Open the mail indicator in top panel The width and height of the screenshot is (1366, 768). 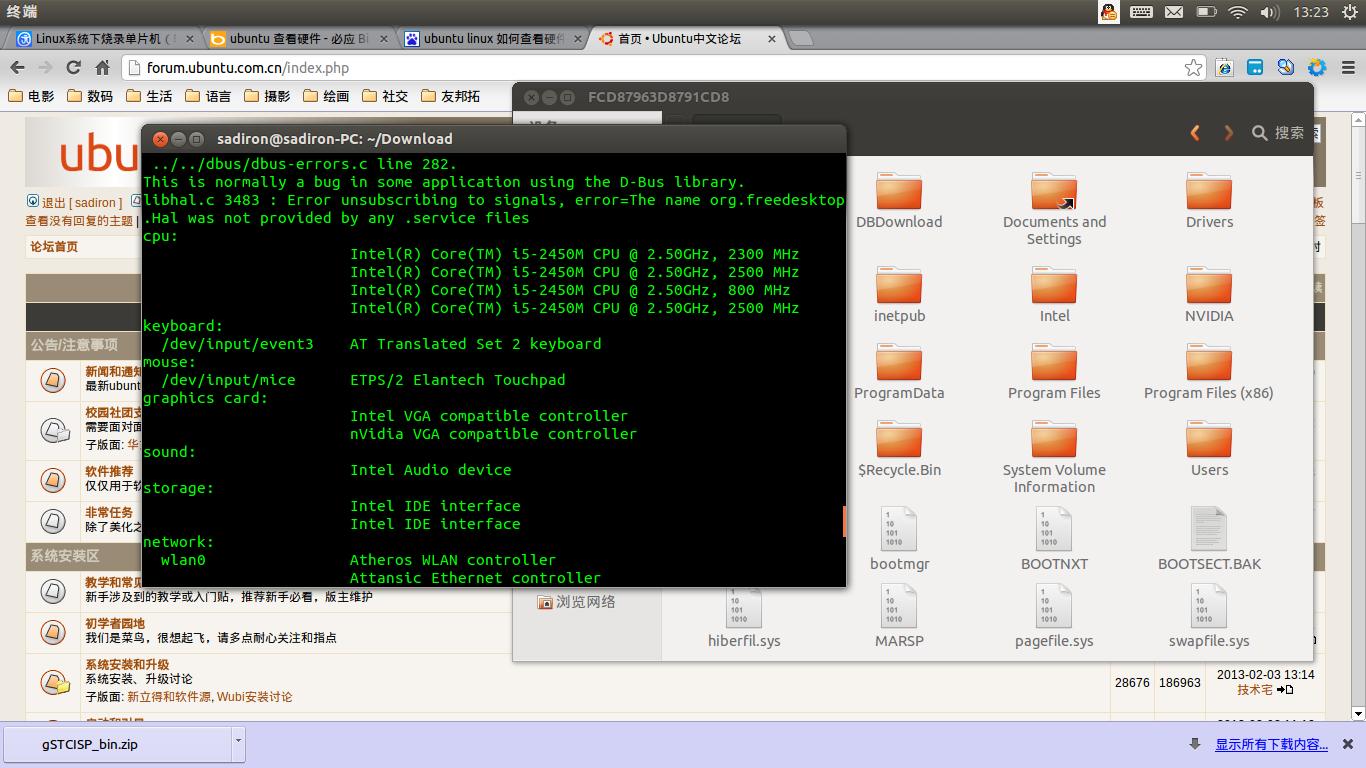[x=1174, y=12]
